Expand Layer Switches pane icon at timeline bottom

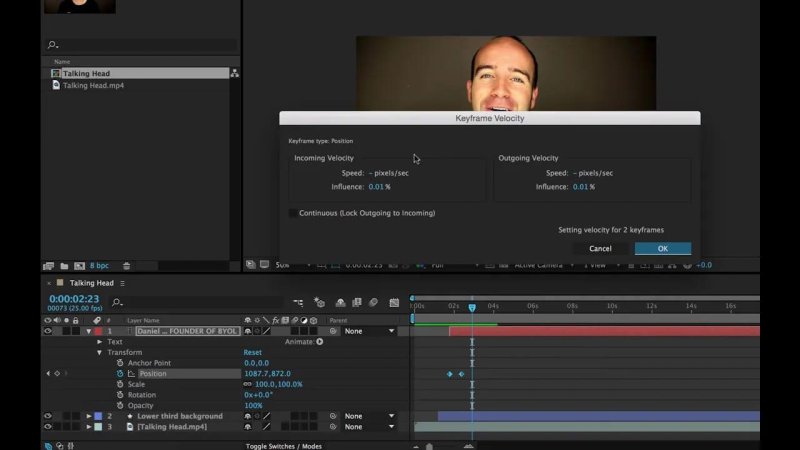tap(48, 446)
